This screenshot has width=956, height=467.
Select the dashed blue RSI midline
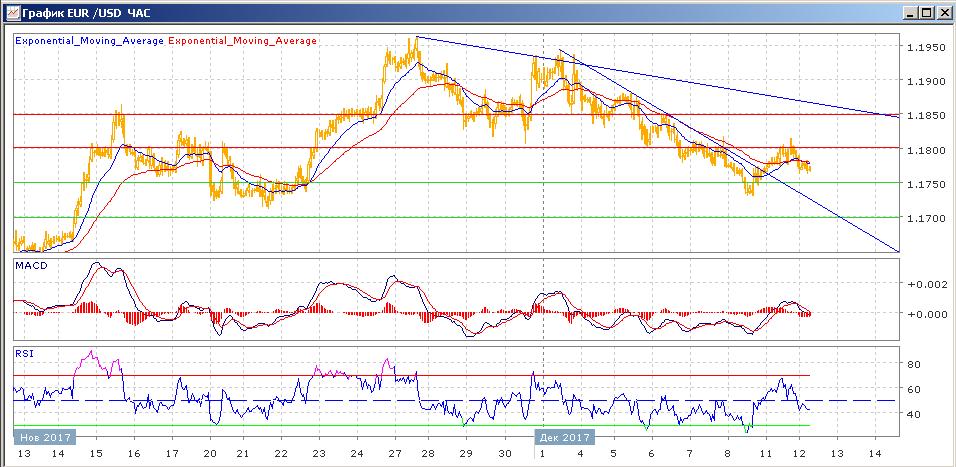coord(300,401)
